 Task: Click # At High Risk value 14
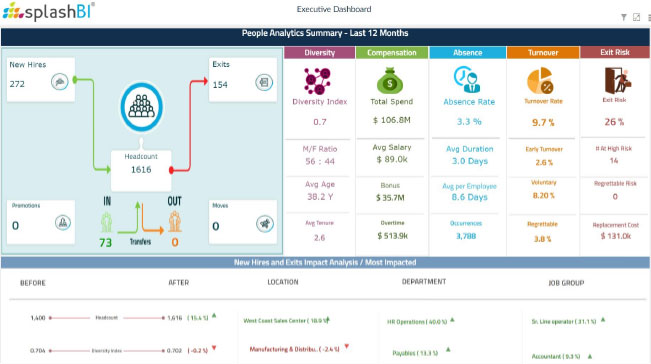click(x=614, y=160)
